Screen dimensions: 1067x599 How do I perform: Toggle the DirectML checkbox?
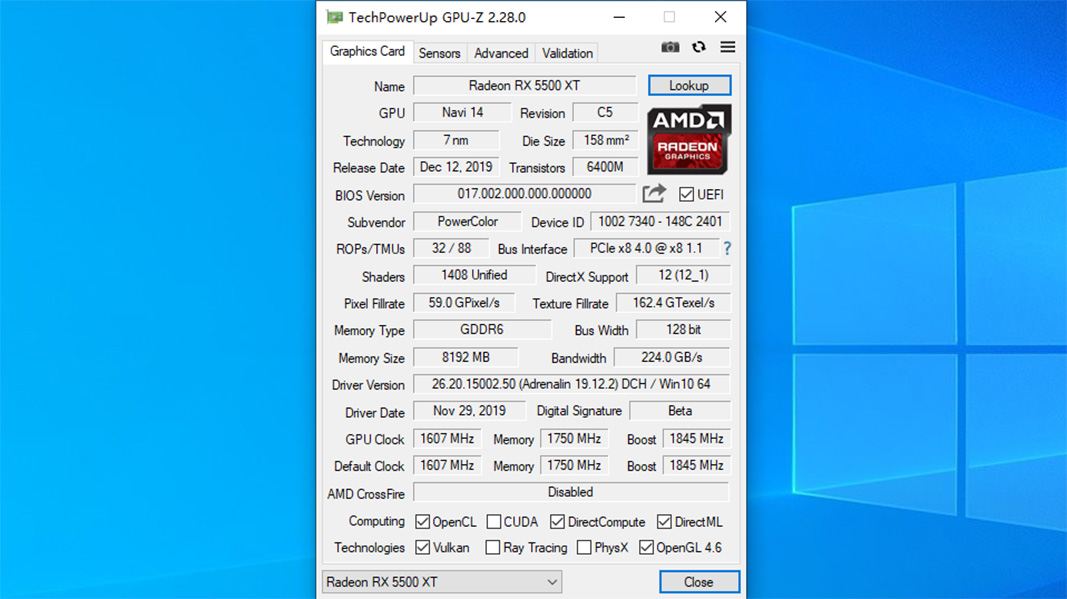[664, 522]
